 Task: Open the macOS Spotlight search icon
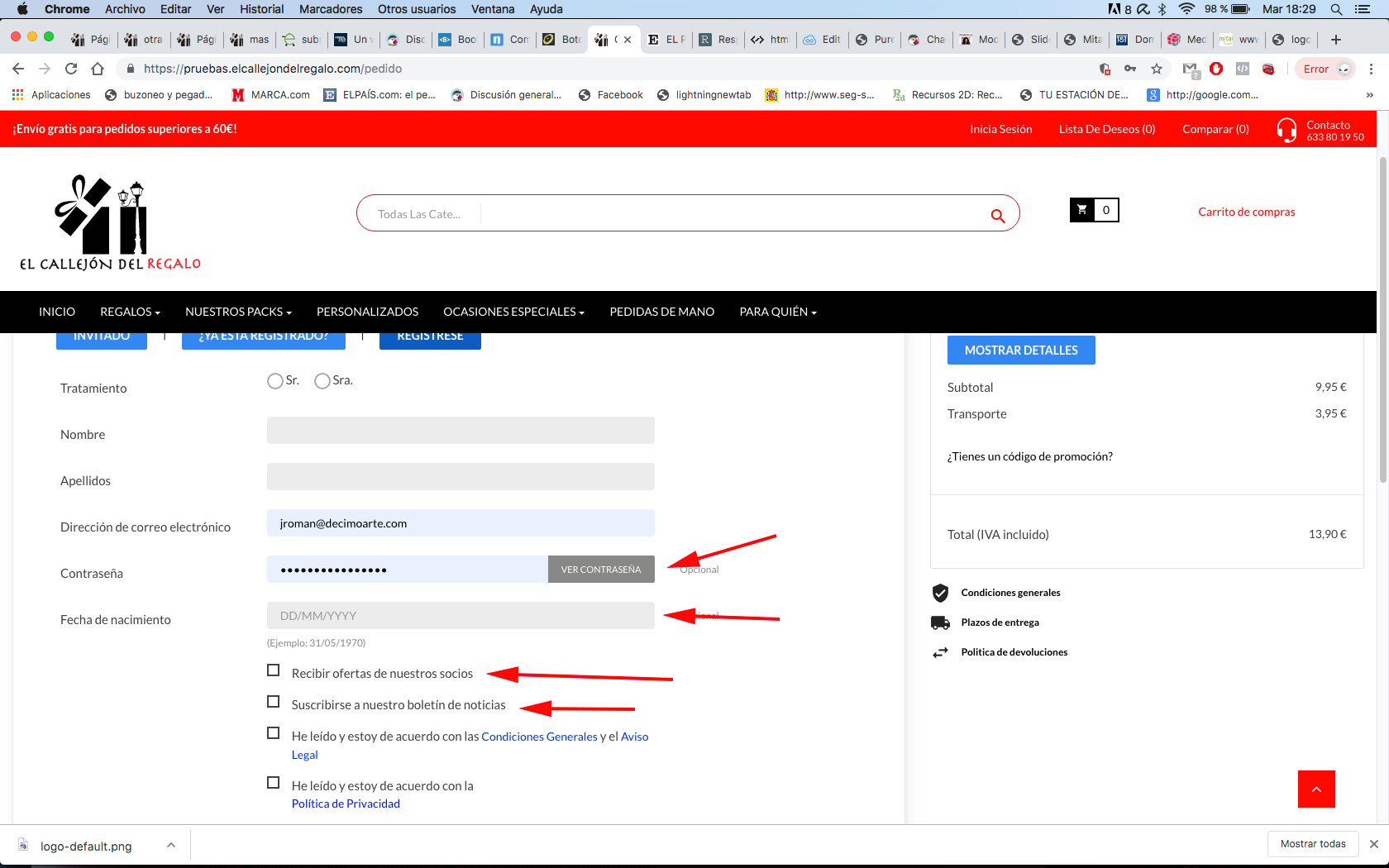1336,9
